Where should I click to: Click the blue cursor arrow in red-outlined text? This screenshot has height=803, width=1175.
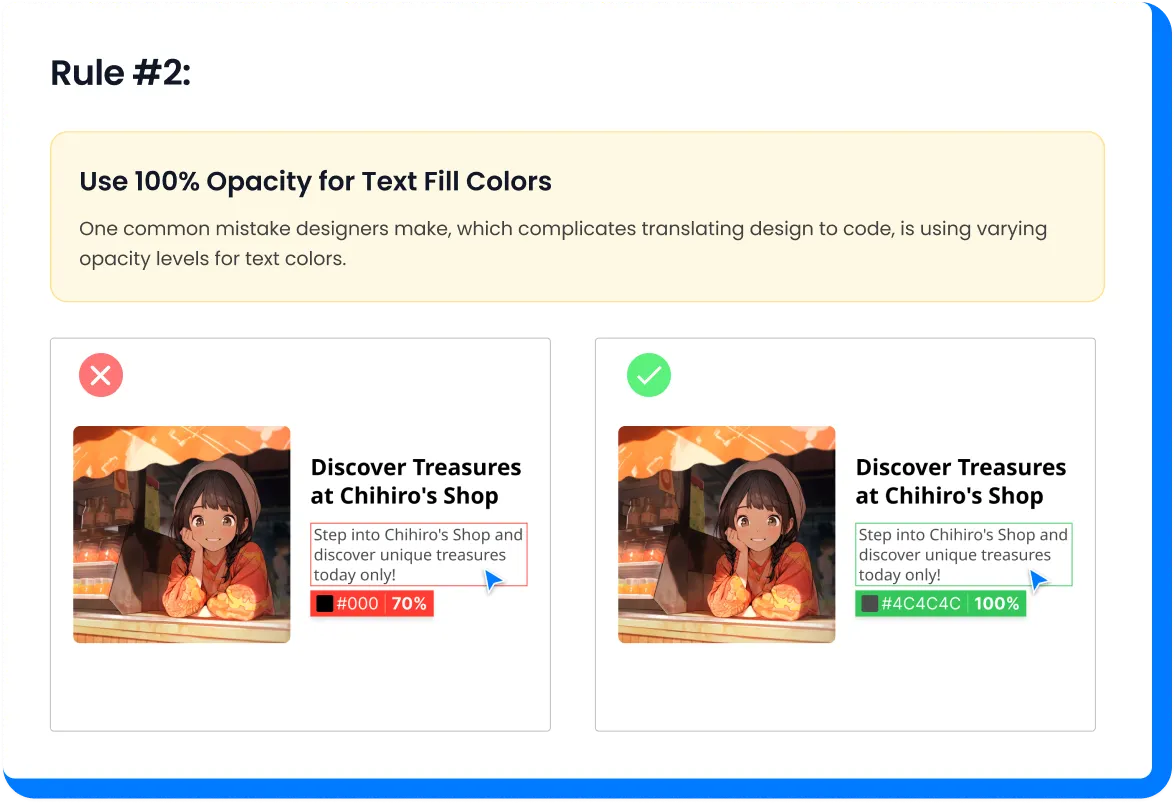[493, 581]
